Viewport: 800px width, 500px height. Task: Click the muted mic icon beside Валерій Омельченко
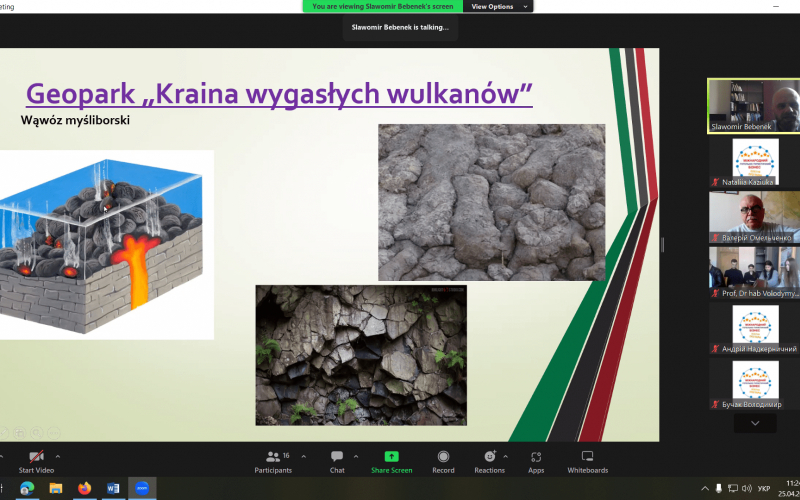[x=716, y=238]
